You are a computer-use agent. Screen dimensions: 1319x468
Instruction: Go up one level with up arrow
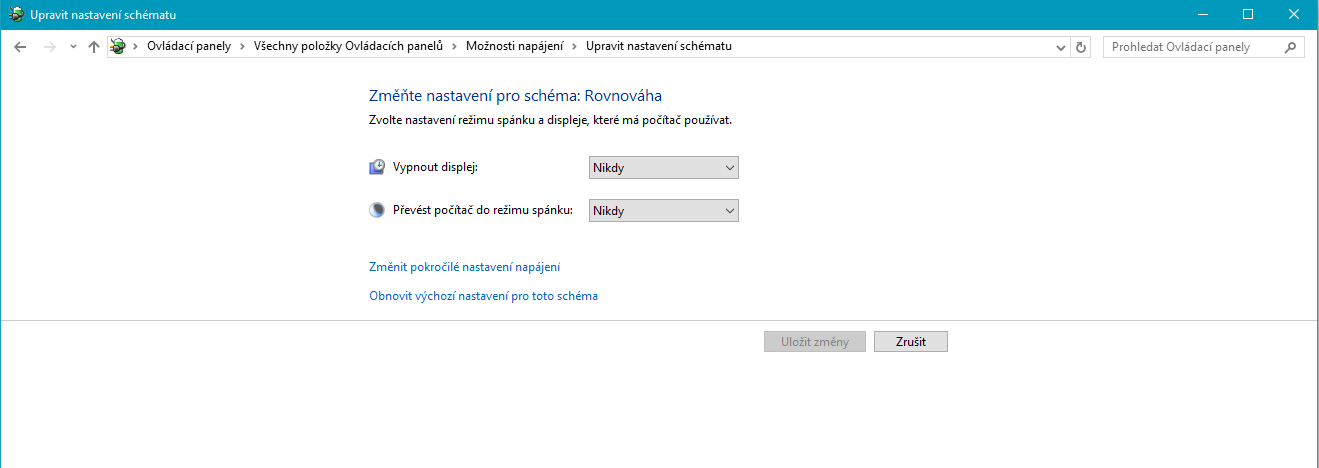(x=94, y=47)
